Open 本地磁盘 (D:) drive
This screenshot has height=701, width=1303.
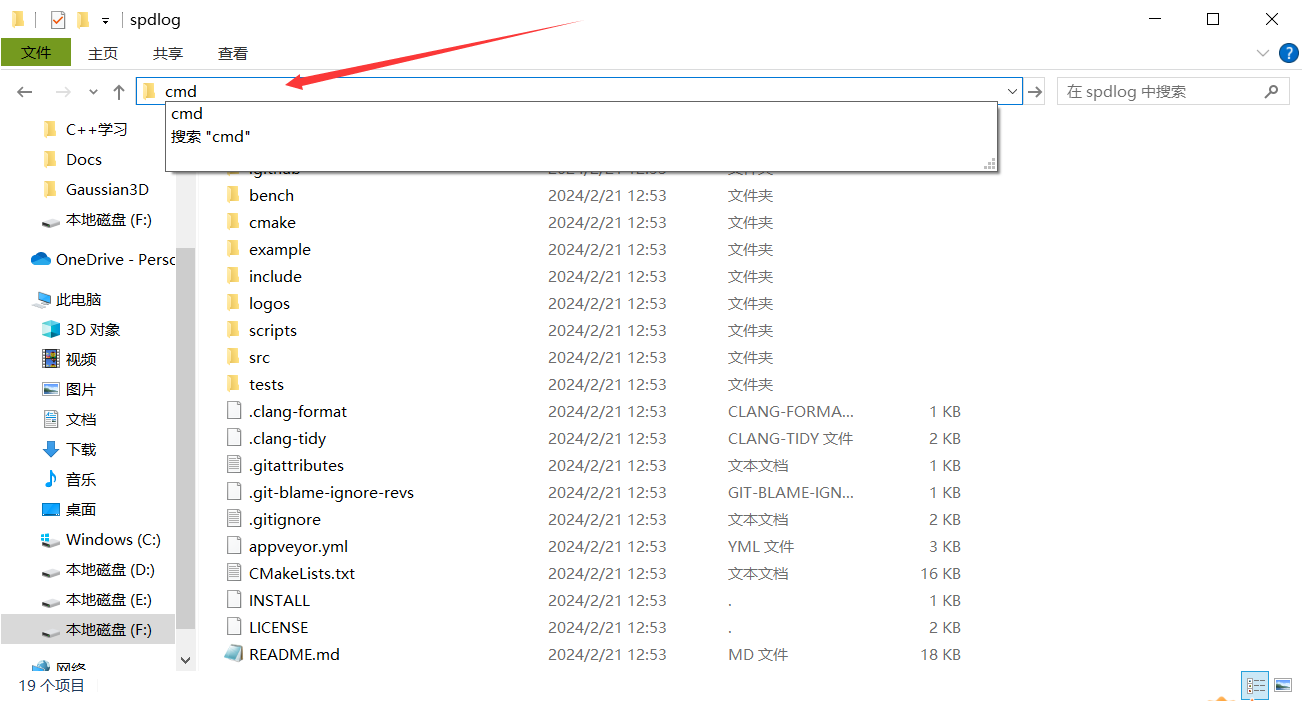(x=110, y=570)
